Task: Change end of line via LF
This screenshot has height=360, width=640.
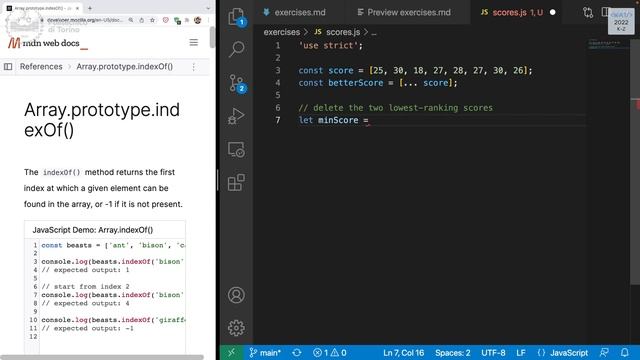Action: (521, 353)
